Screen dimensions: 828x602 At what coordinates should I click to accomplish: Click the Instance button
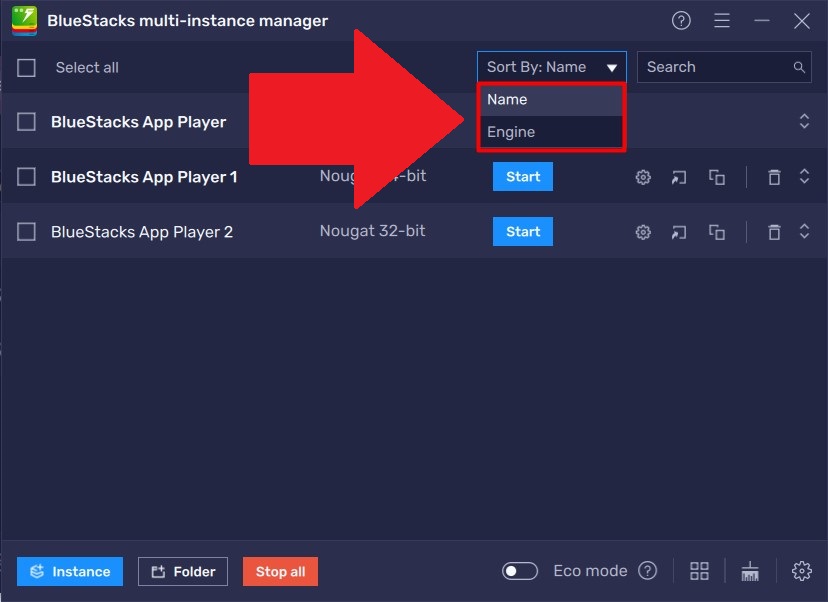[x=70, y=571]
